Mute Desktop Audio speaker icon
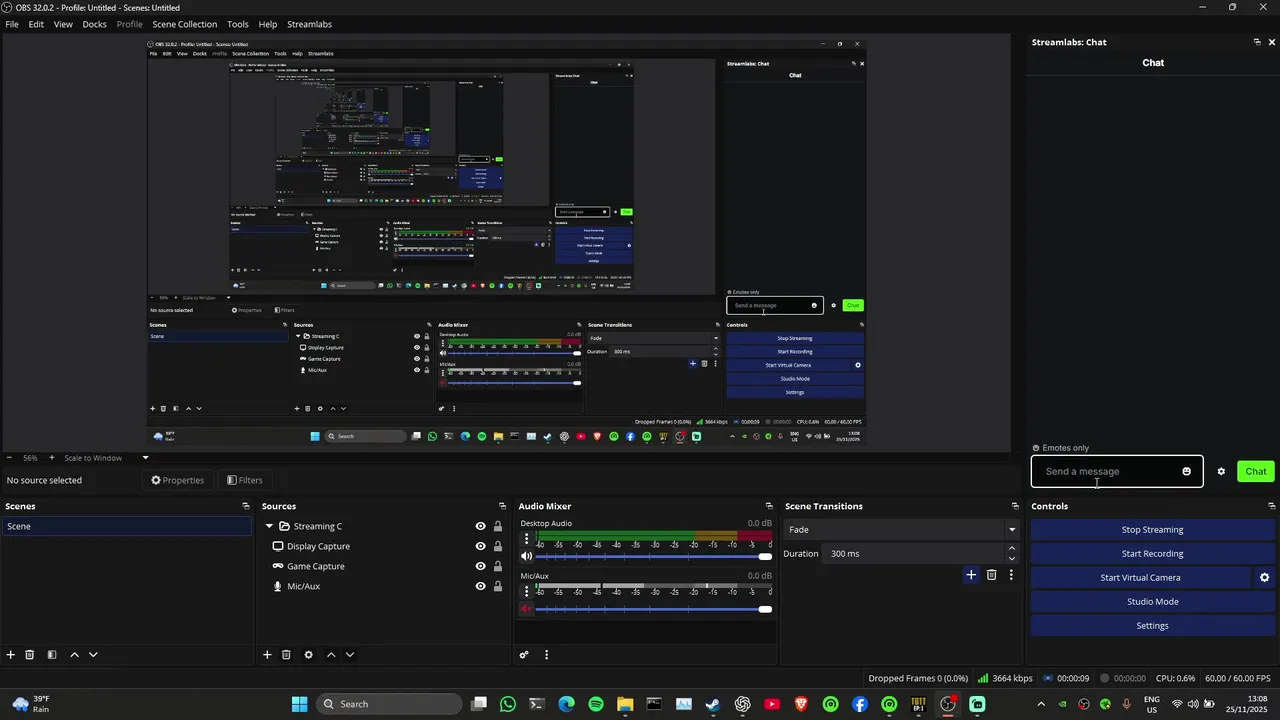1280x720 pixels. coord(527,556)
